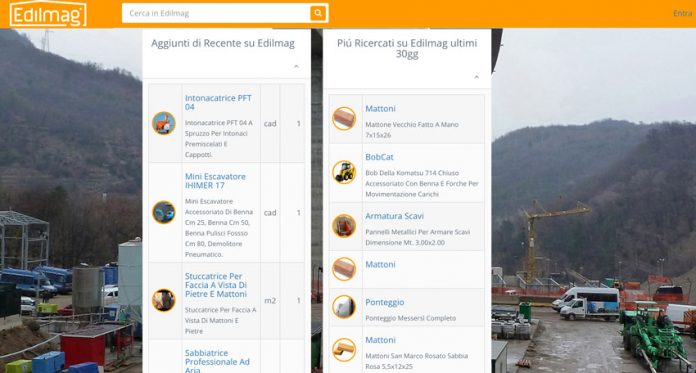696x373 pixels.
Task: Click the Armatura Scavi round thumbnail
Action: pyautogui.click(x=344, y=226)
